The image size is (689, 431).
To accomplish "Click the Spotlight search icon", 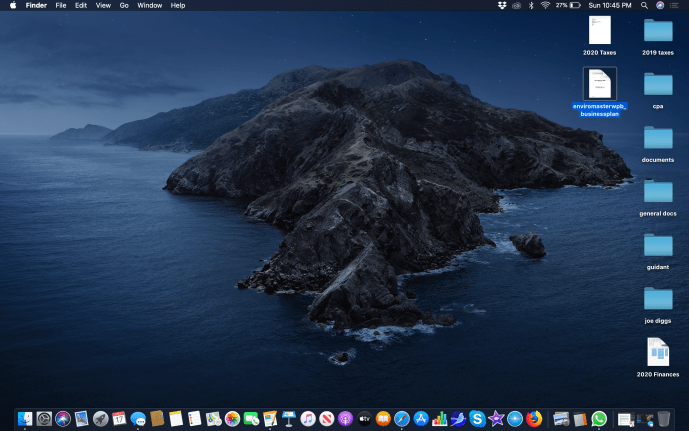I will [x=644, y=5].
